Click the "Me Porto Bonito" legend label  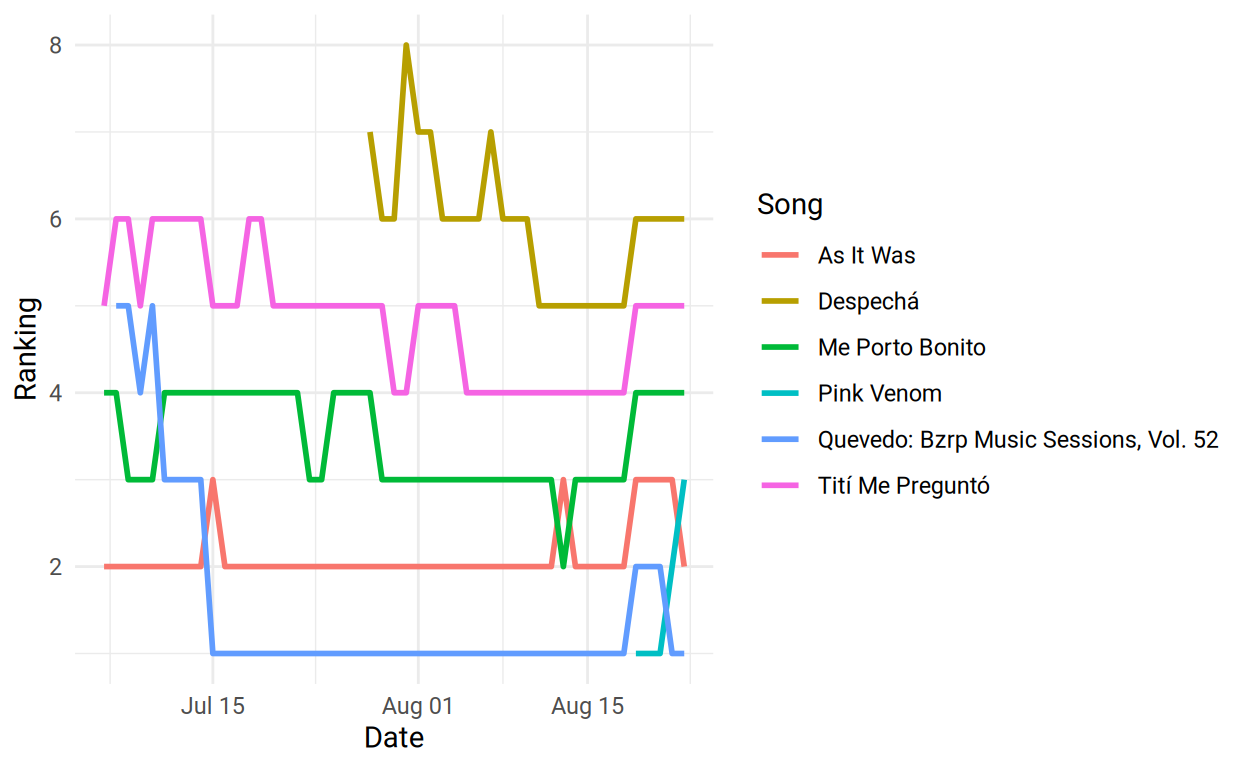(901, 348)
